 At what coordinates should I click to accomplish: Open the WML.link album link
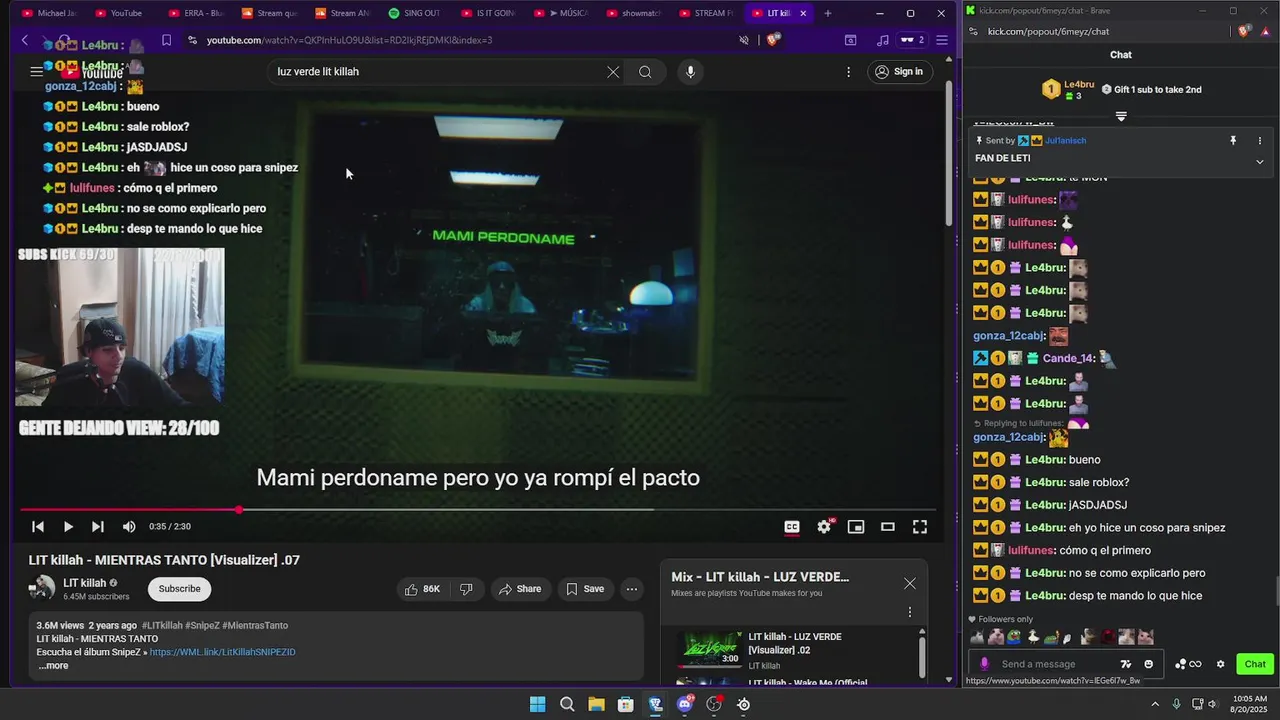tap(222, 652)
